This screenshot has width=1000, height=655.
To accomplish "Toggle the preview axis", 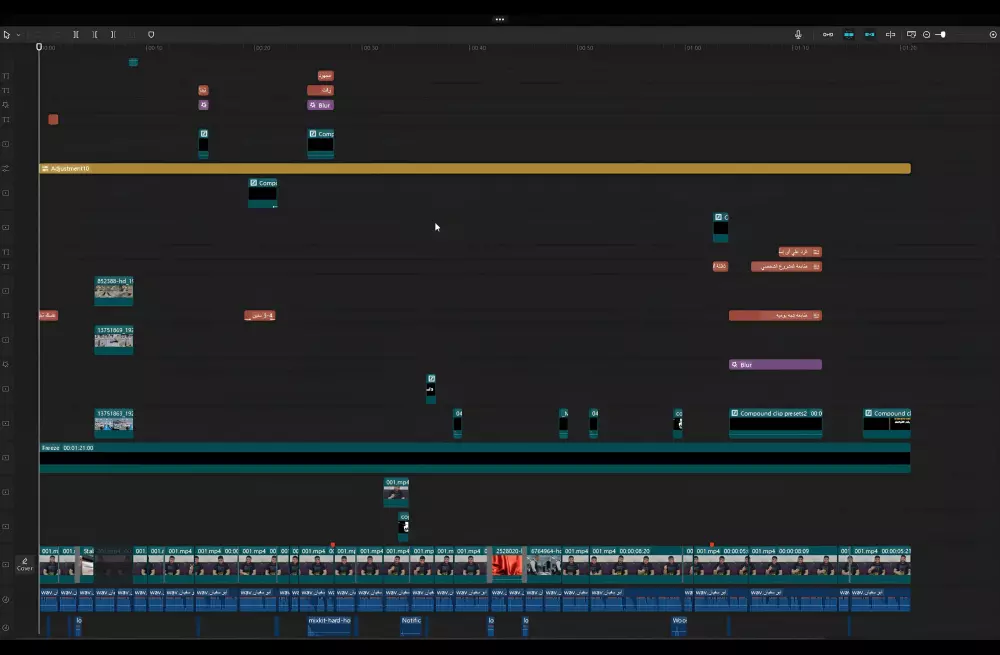I will pyautogui.click(x=890, y=34).
